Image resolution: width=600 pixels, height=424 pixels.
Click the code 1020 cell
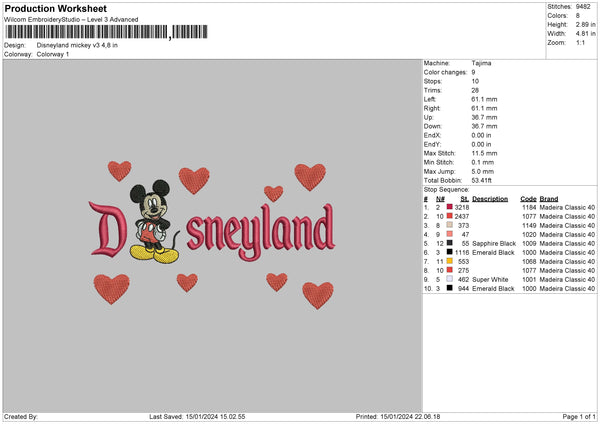click(x=529, y=235)
